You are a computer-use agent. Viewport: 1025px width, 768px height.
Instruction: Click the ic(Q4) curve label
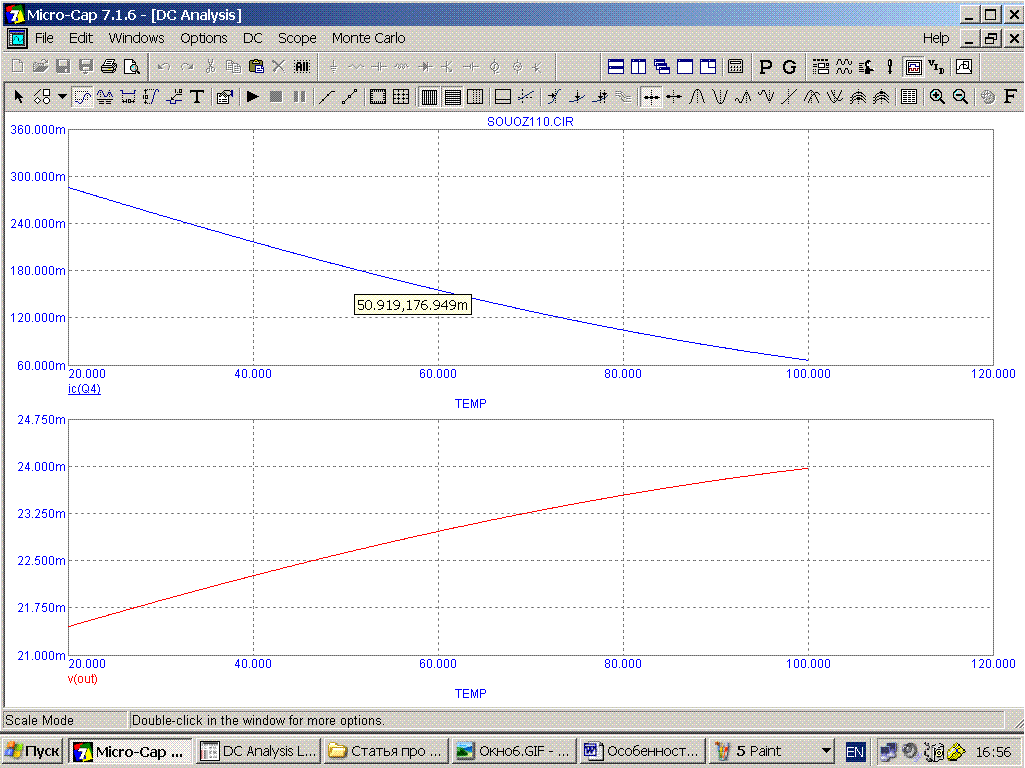pyautogui.click(x=84, y=389)
